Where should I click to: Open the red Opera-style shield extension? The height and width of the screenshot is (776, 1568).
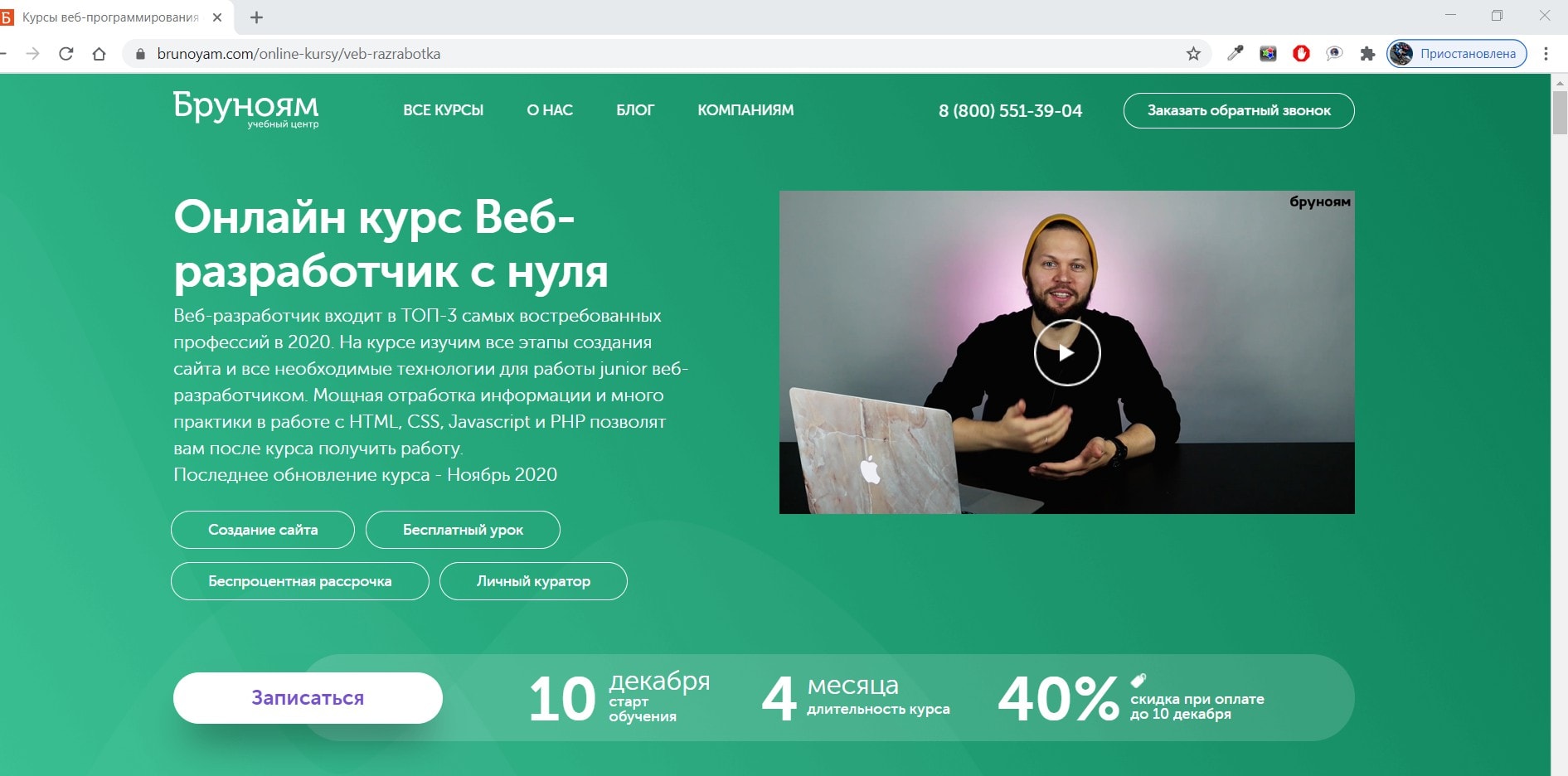pyautogui.click(x=1301, y=54)
